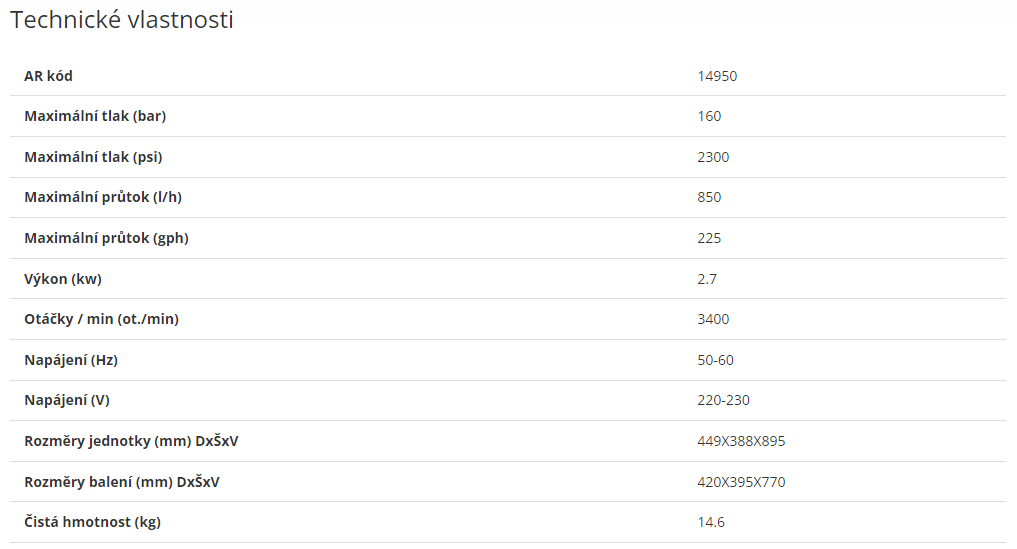The image size is (1017, 549).
Task: Select the Výkon (kw) label
Action: tap(63, 279)
